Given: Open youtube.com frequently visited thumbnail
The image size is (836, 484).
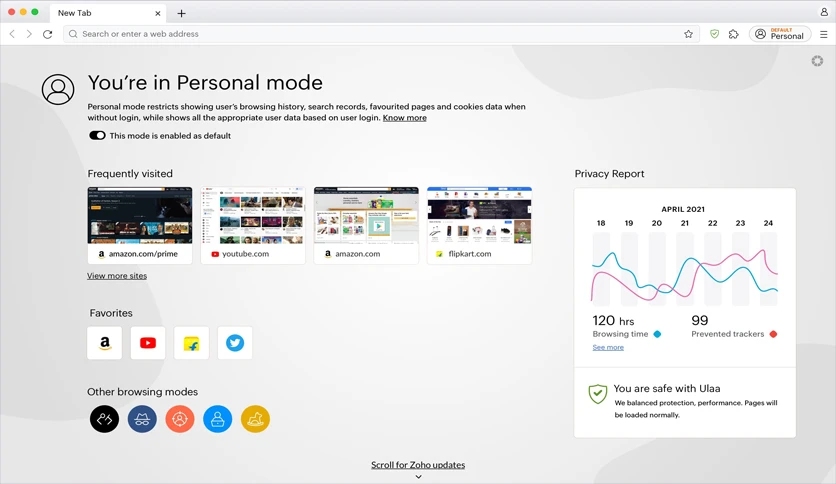Looking at the screenshot, I should [x=253, y=225].
